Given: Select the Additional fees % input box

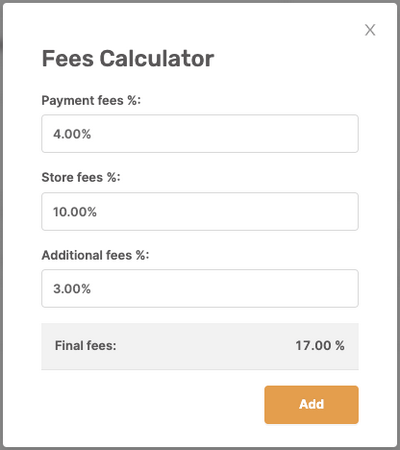Looking at the screenshot, I should [200, 288].
